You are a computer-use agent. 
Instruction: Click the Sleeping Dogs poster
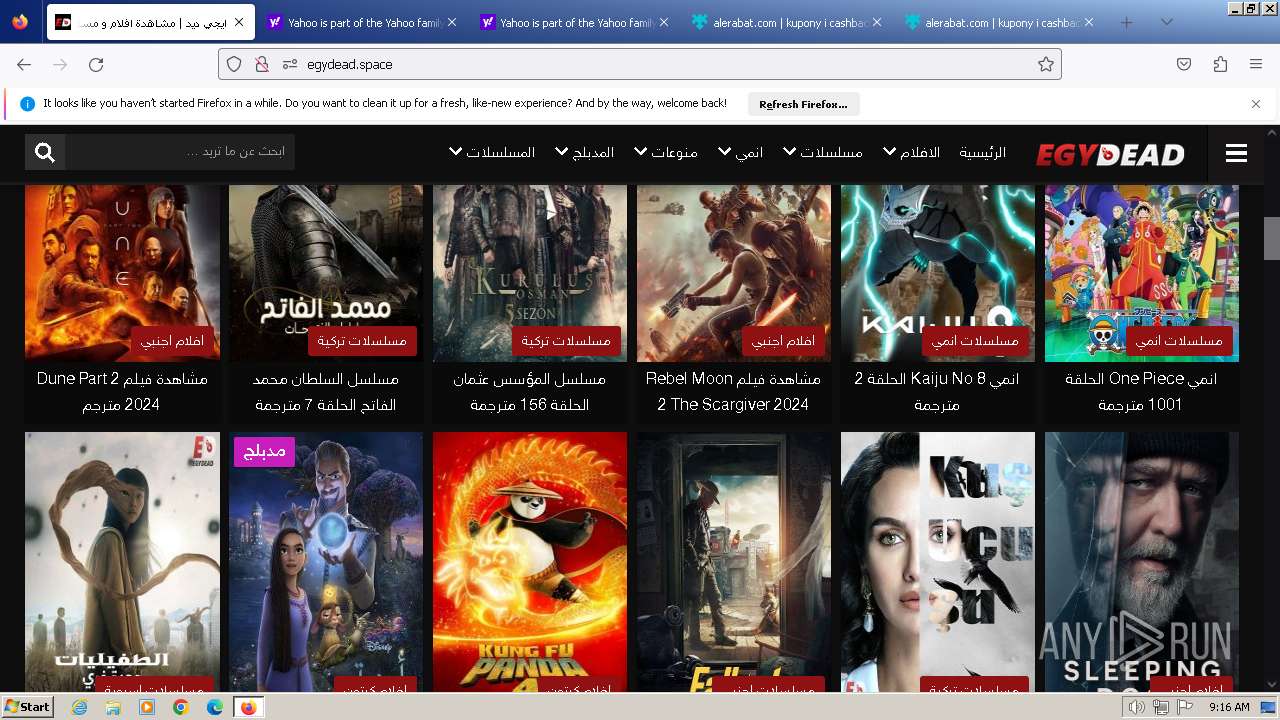(1142, 561)
